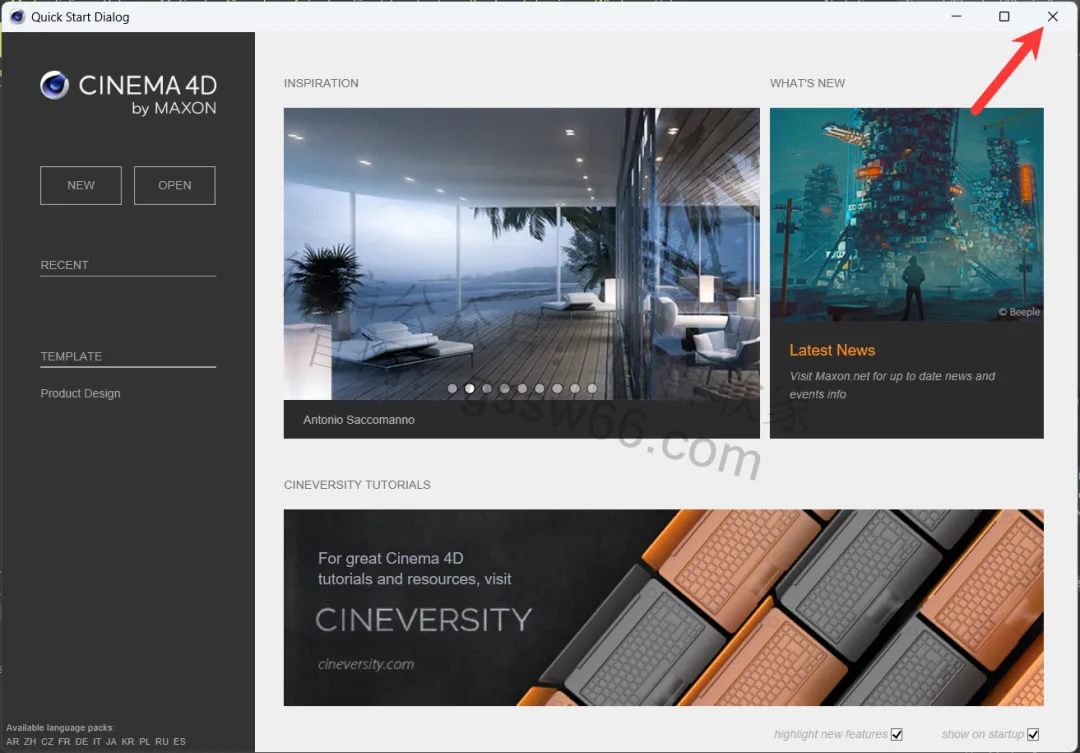
Task: Click the ES language pack code
Action: pos(179,742)
